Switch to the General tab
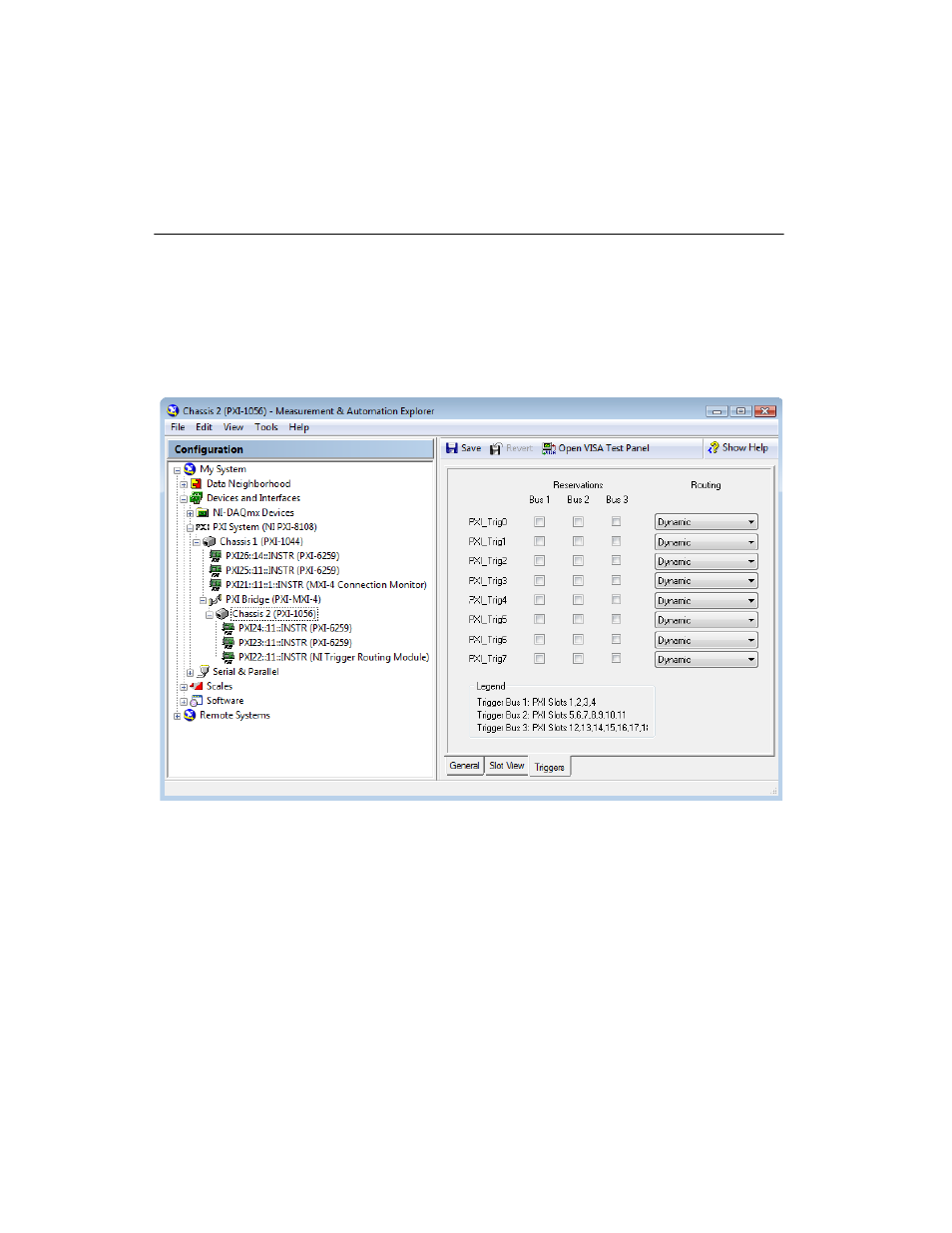This screenshot has width=952, height=1233. pyautogui.click(x=464, y=766)
